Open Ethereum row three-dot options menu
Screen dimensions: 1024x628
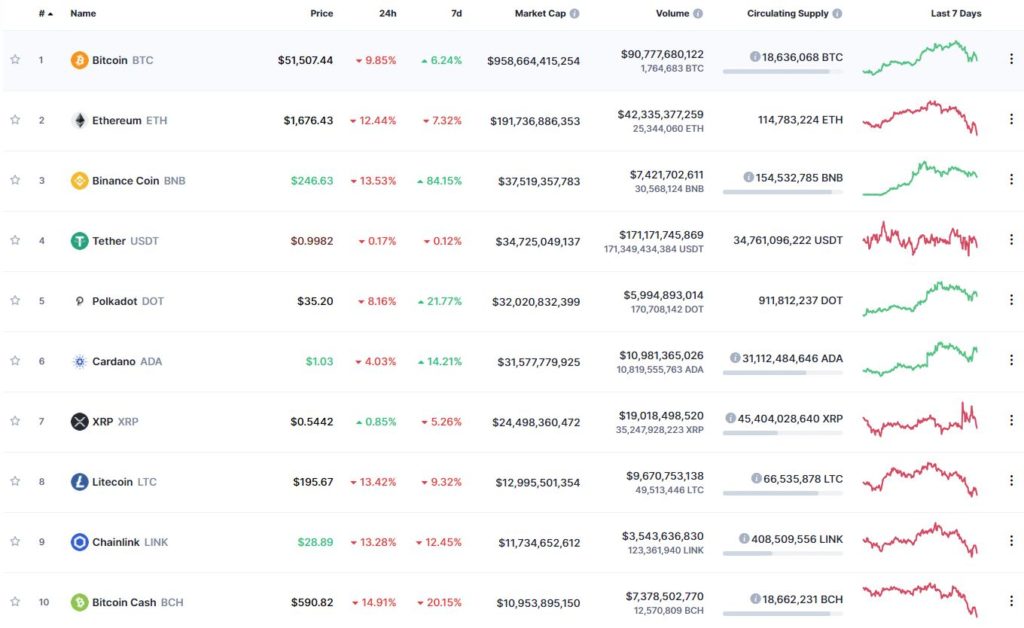click(x=1011, y=119)
